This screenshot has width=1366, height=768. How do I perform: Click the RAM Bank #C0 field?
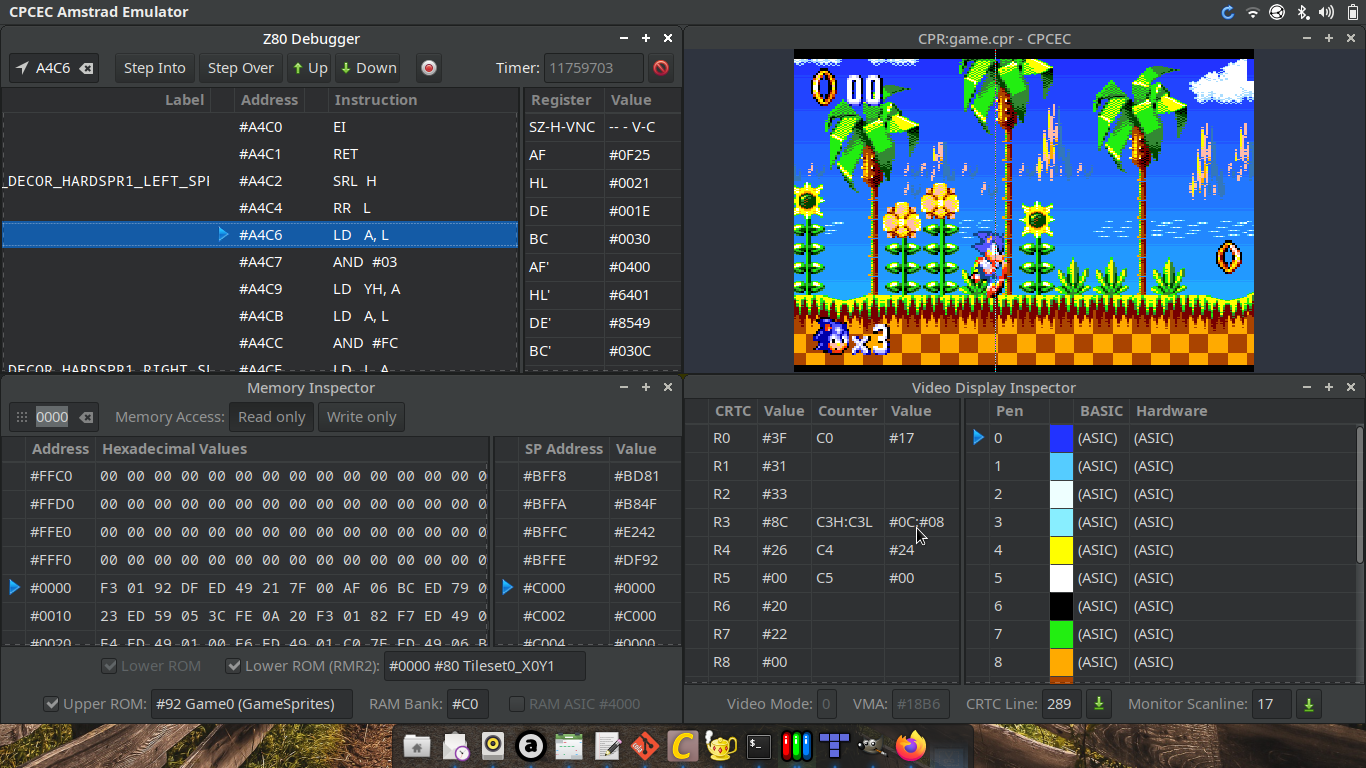(466, 704)
